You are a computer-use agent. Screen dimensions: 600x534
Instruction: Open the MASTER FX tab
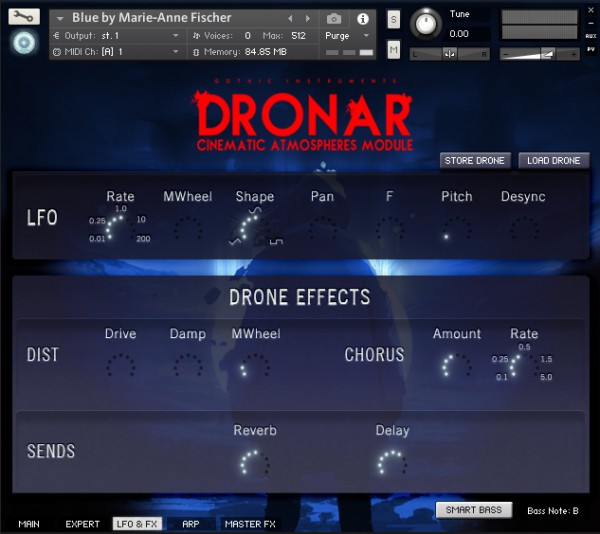250,524
